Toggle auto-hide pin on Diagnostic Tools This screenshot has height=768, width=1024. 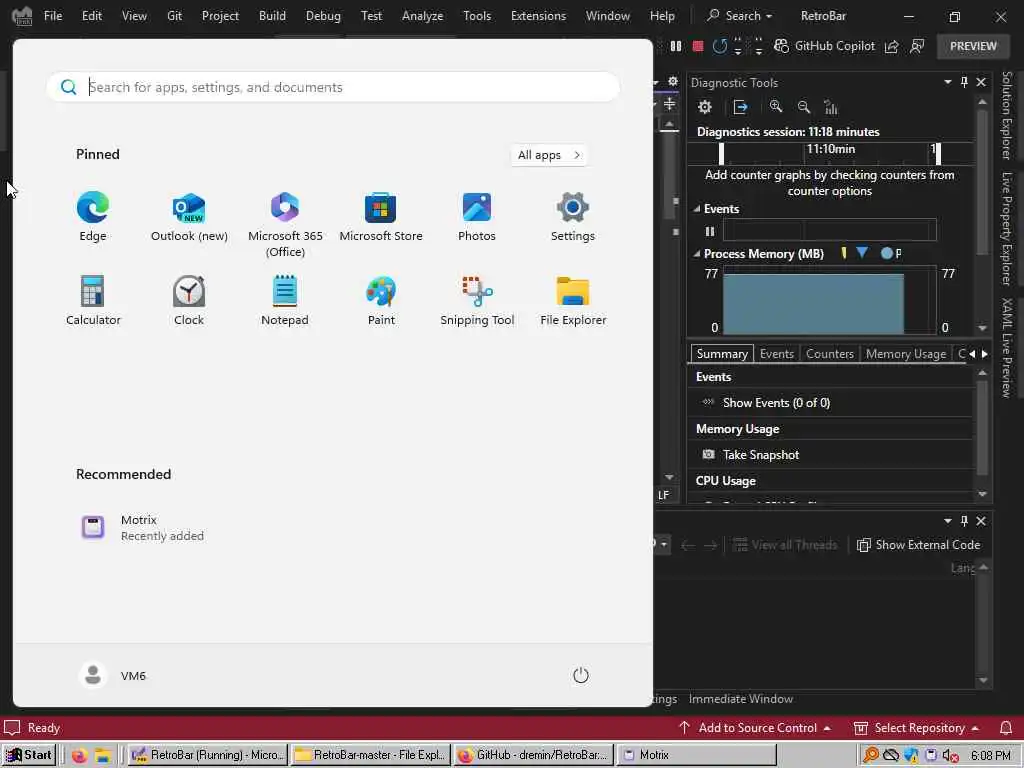[x=964, y=82]
